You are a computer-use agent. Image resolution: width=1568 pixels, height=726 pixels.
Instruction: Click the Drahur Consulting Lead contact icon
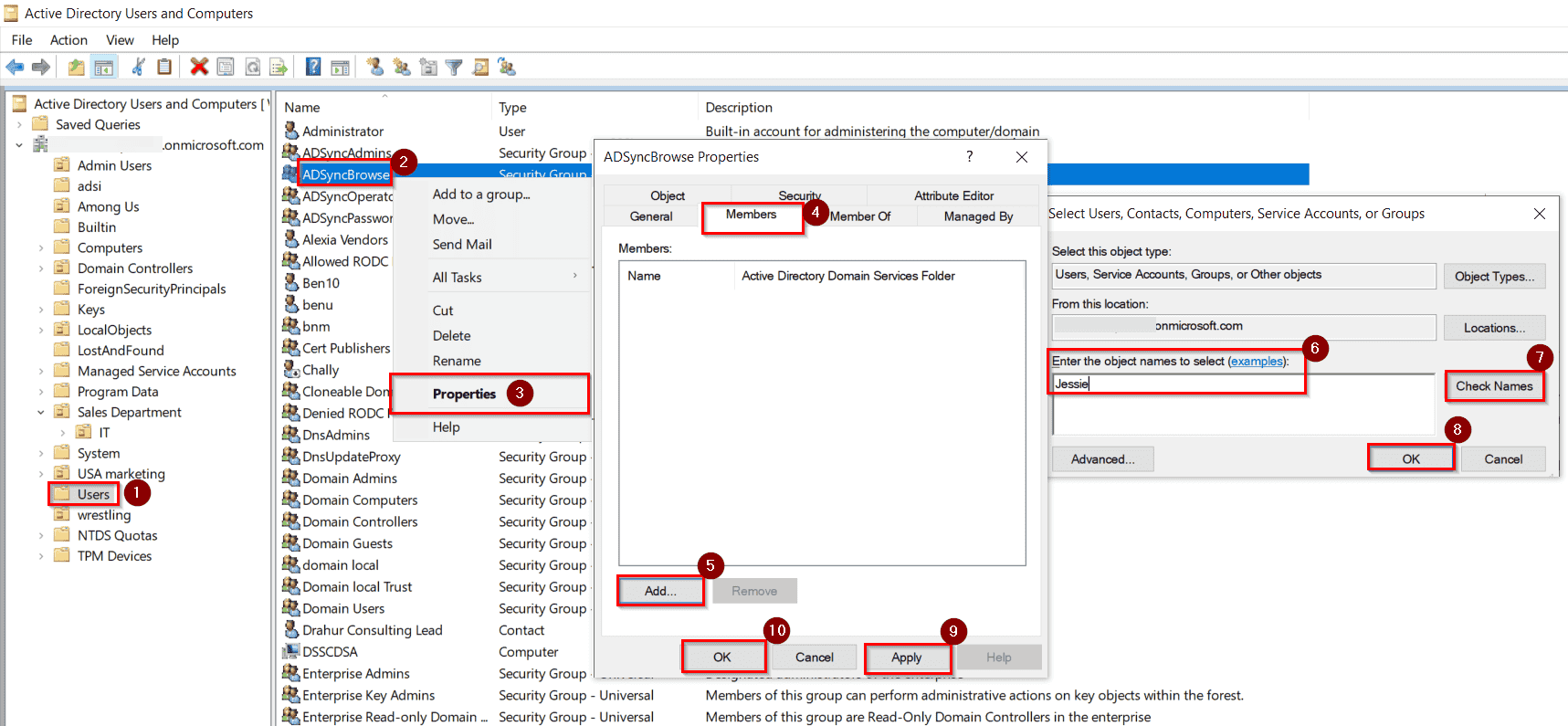click(x=291, y=629)
